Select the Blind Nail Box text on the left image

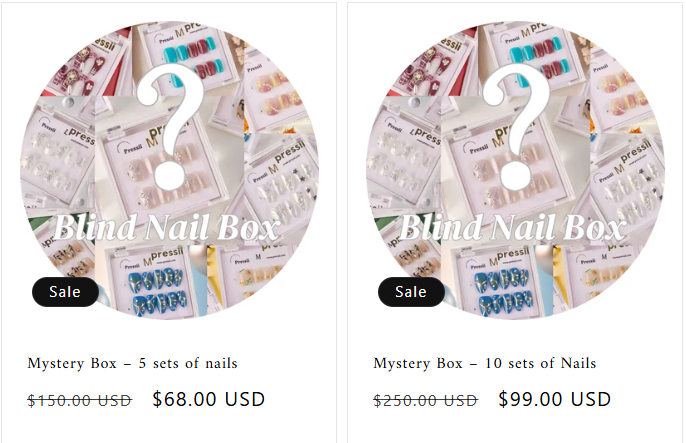tap(166, 227)
